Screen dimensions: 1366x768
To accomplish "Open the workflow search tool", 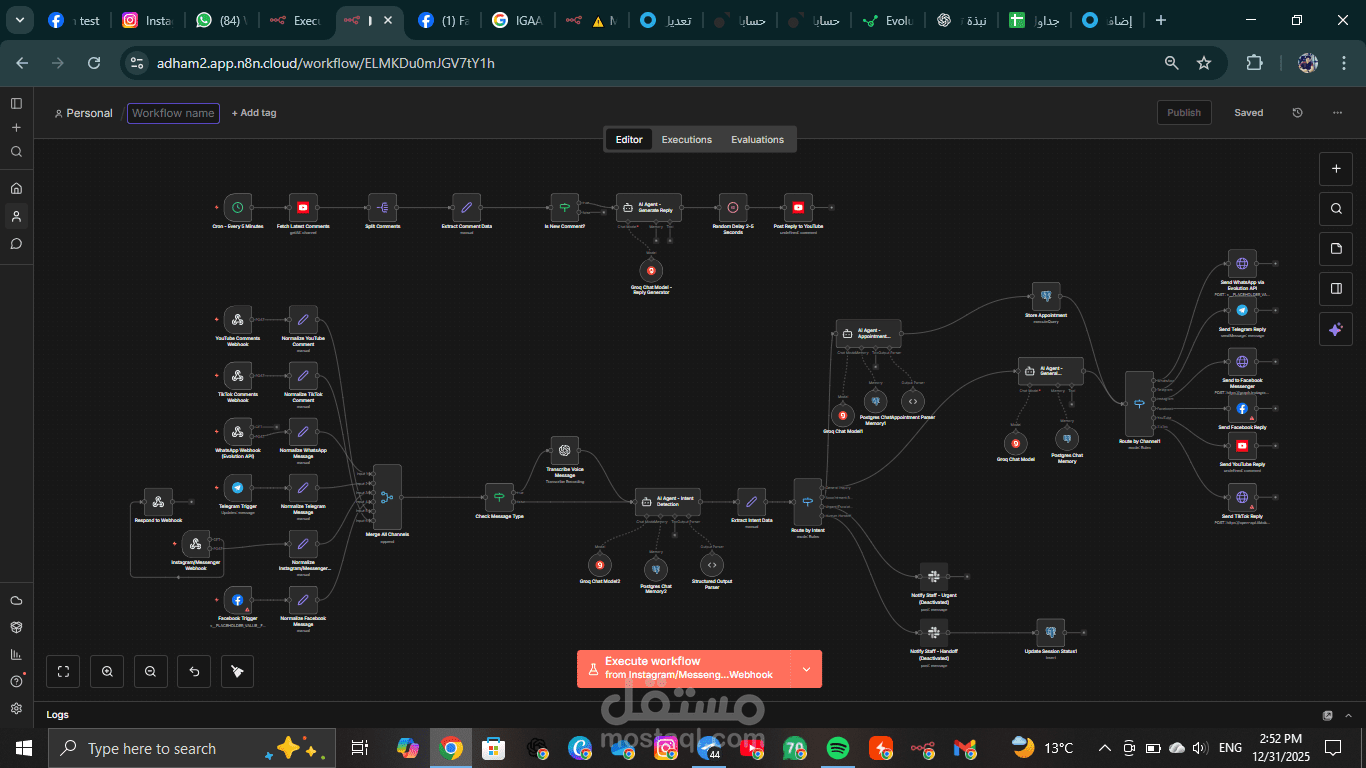I will (x=1336, y=209).
